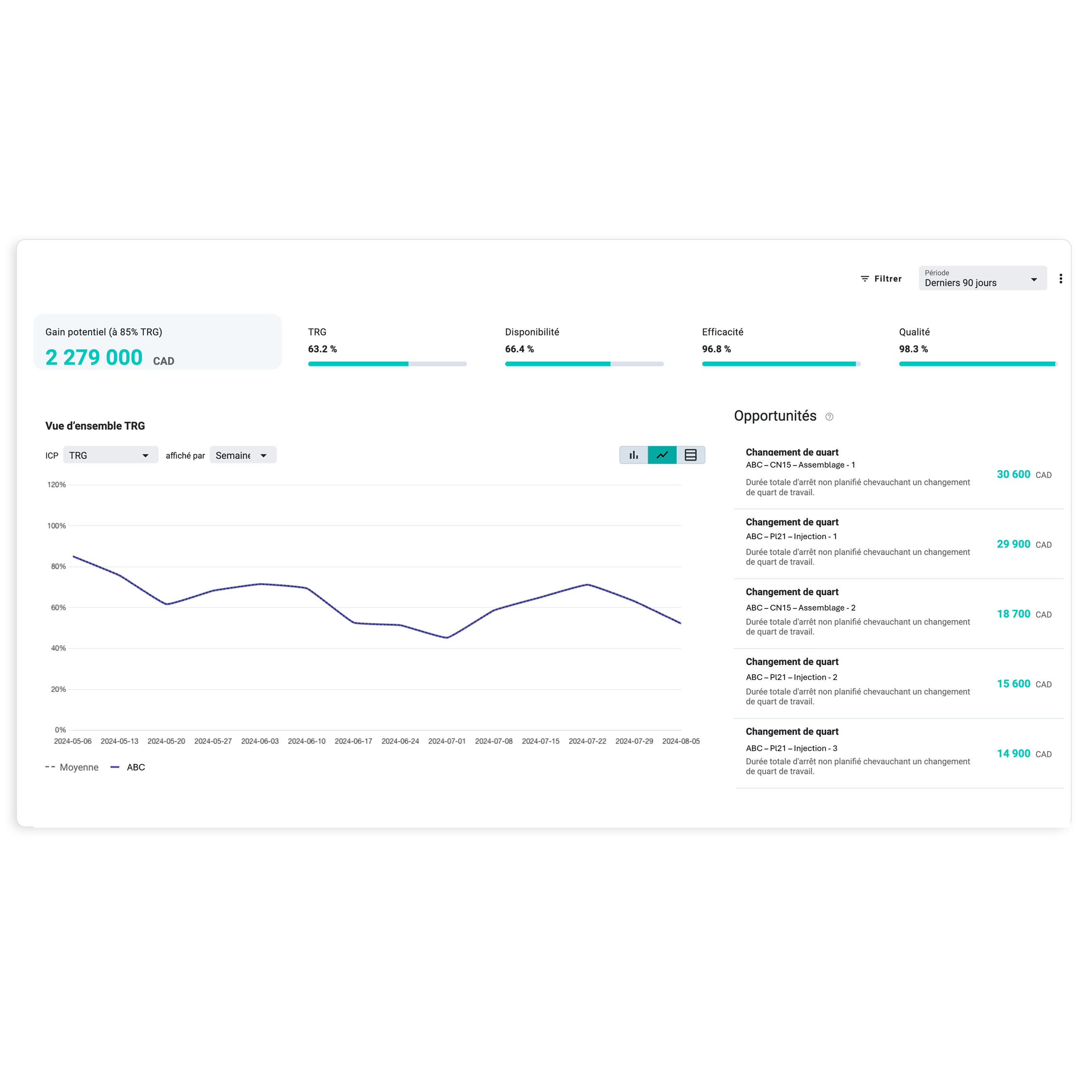Open the affiché par Semaine dropdown
Image resolution: width=1092 pixels, height=1092 pixels.
(x=243, y=455)
